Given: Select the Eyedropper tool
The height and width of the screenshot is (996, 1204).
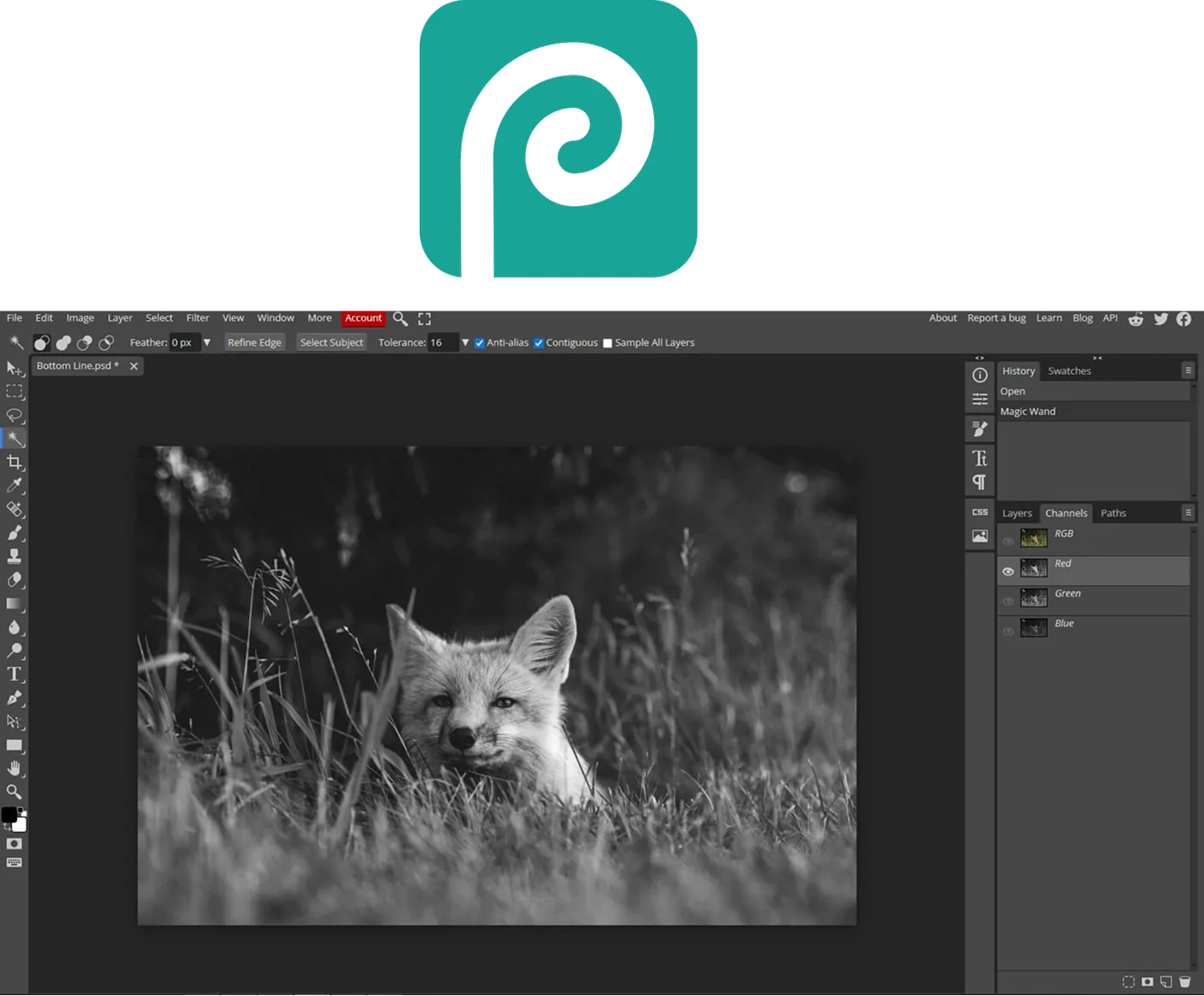Looking at the screenshot, I should pos(15,486).
